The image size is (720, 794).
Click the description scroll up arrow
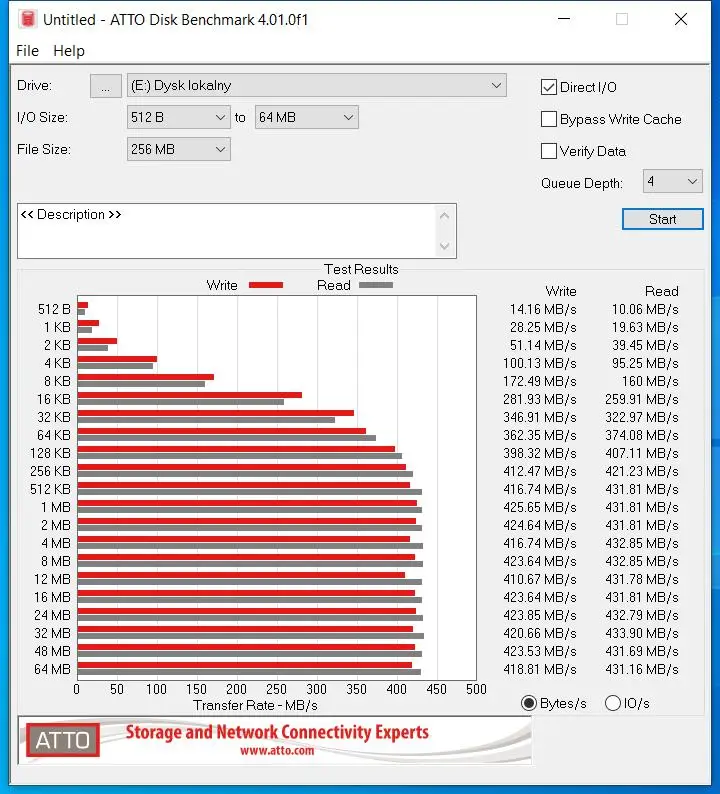(x=445, y=216)
